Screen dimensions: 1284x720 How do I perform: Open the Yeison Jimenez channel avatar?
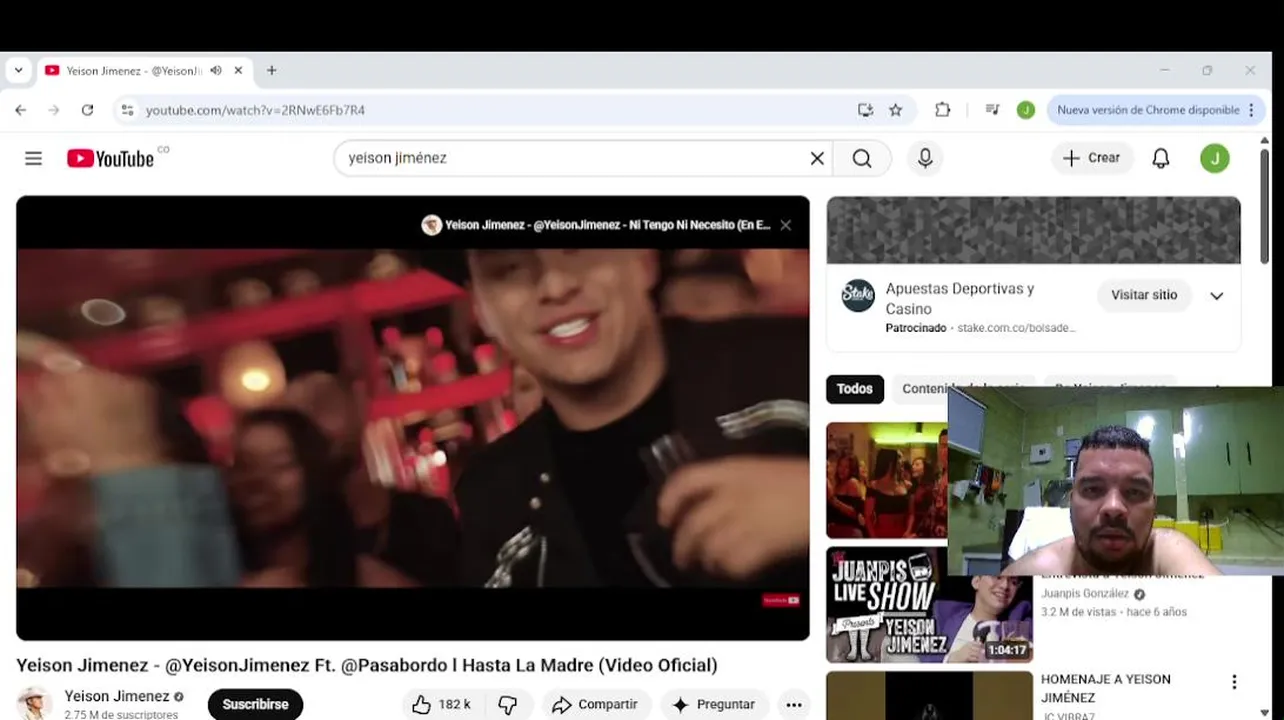(34, 704)
